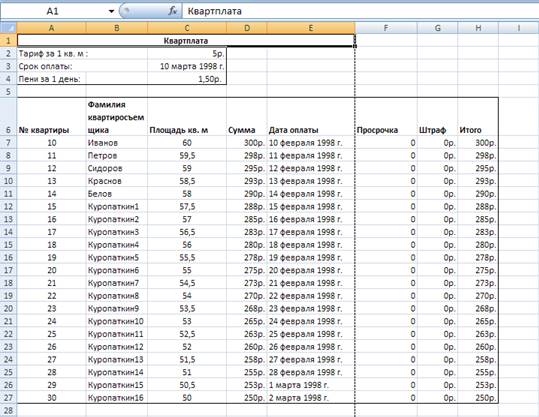Select row 6 header

coord(8,117)
